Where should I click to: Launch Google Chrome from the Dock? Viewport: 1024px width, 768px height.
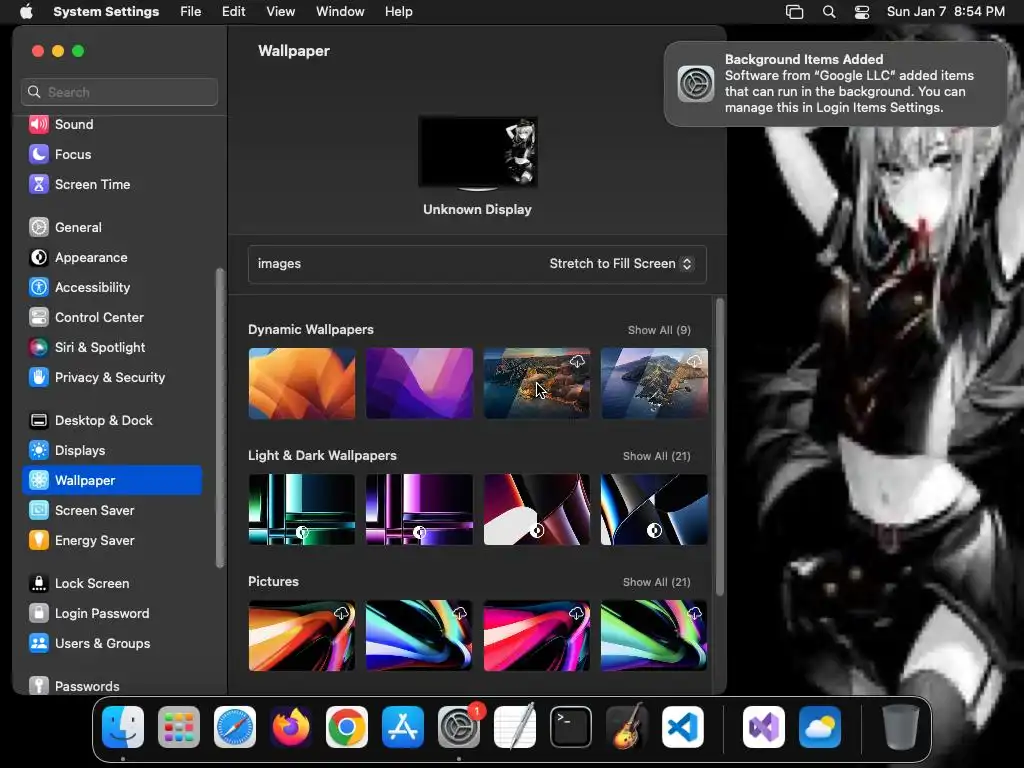(347, 727)
